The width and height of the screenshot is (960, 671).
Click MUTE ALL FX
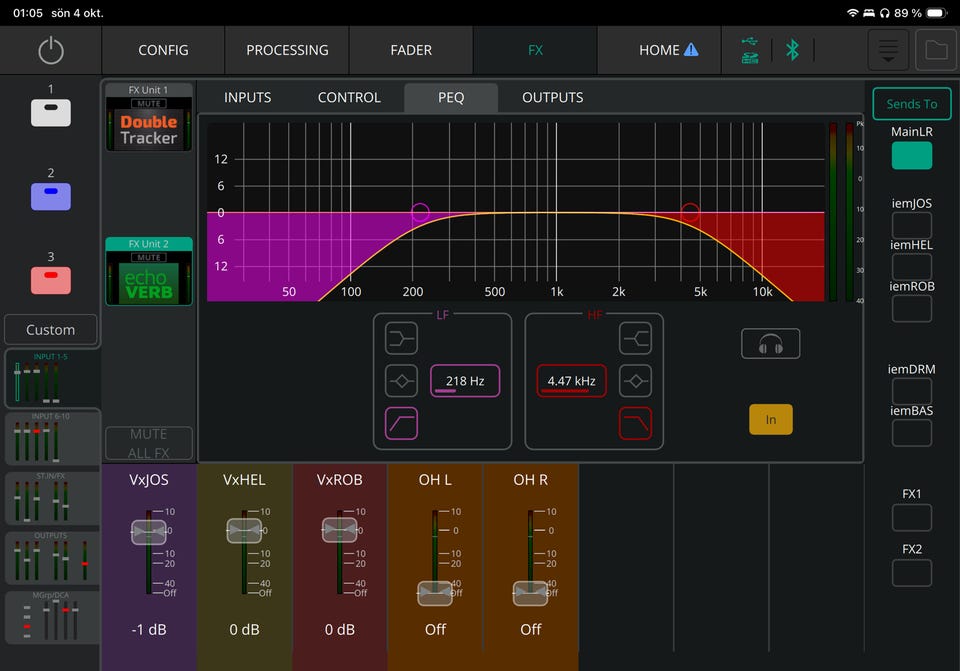(x=149, y=443)
